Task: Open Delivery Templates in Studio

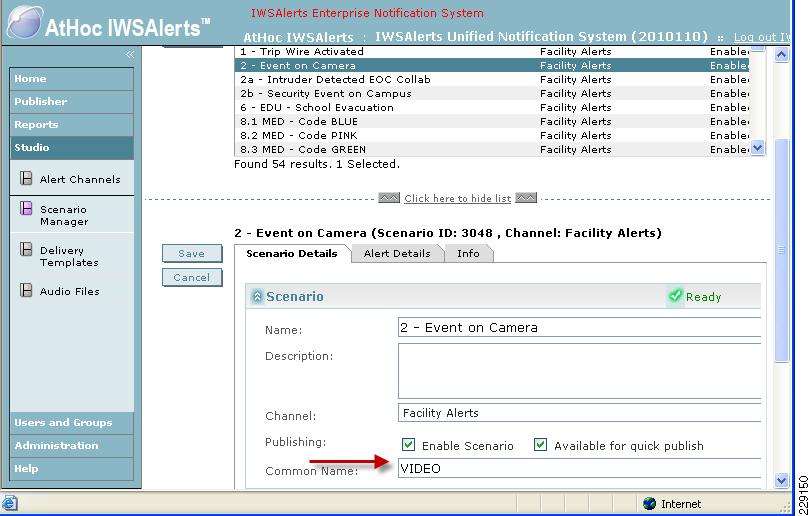Action: click(x=69, y=256)
